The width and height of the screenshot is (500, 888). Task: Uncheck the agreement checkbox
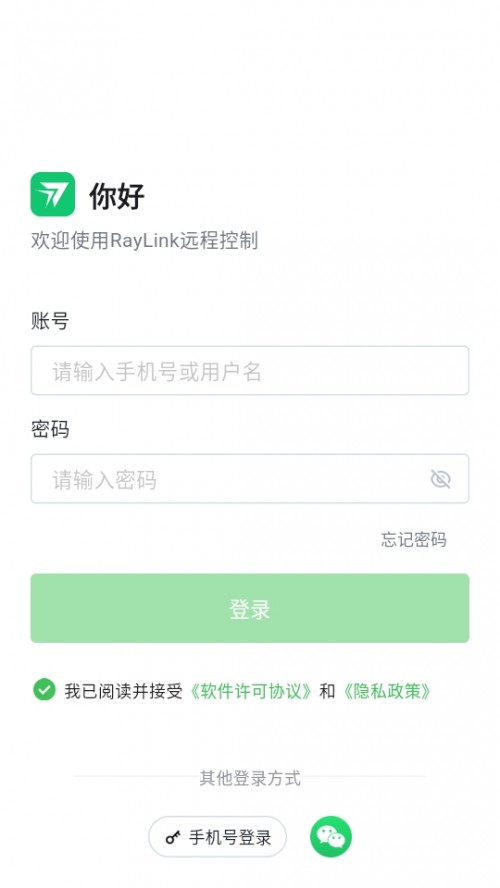pos(44,690)
